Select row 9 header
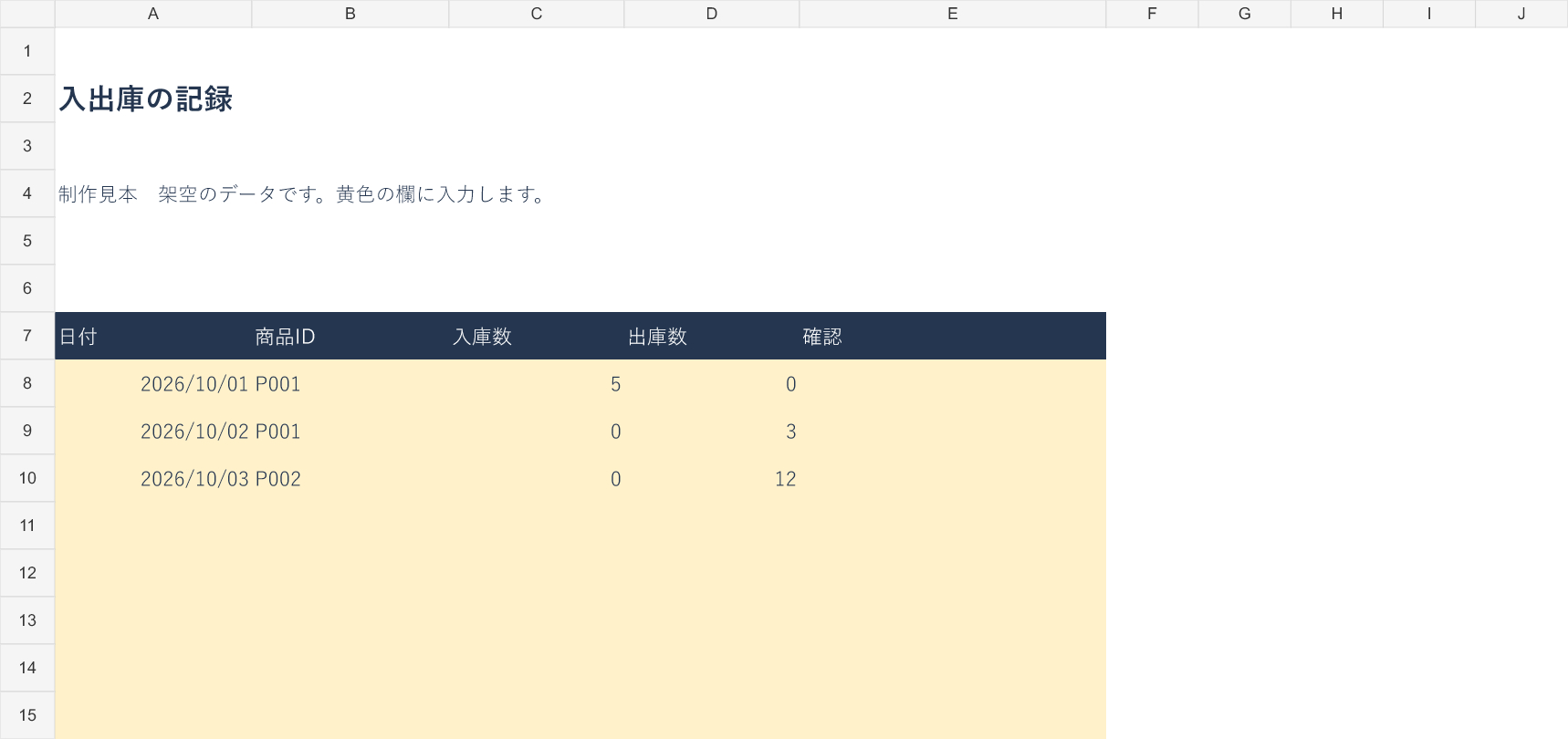 27,431
